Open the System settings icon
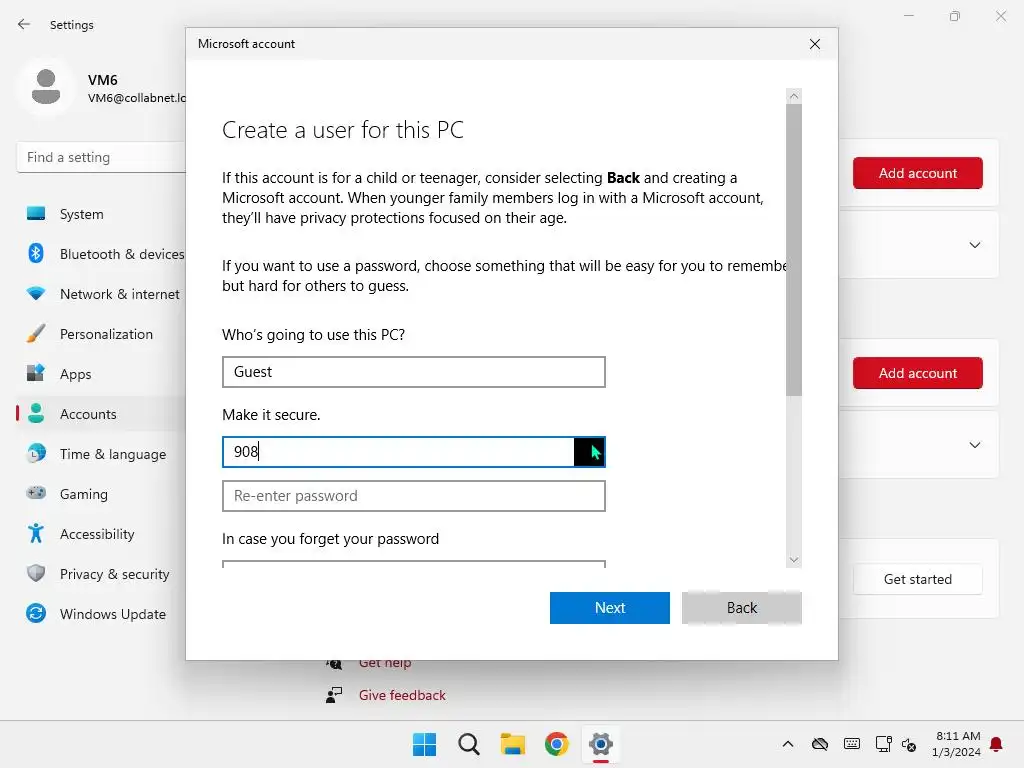 click(x=36, y=214)
